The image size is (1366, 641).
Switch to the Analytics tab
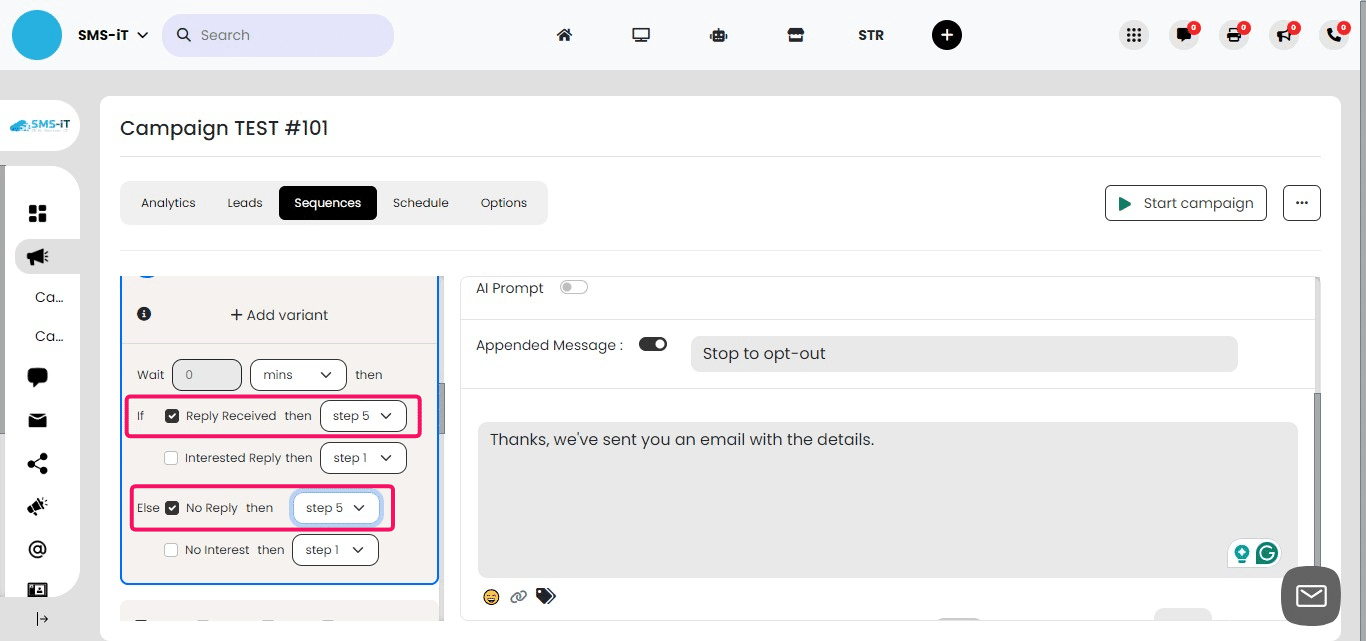(x=168, y=202)
